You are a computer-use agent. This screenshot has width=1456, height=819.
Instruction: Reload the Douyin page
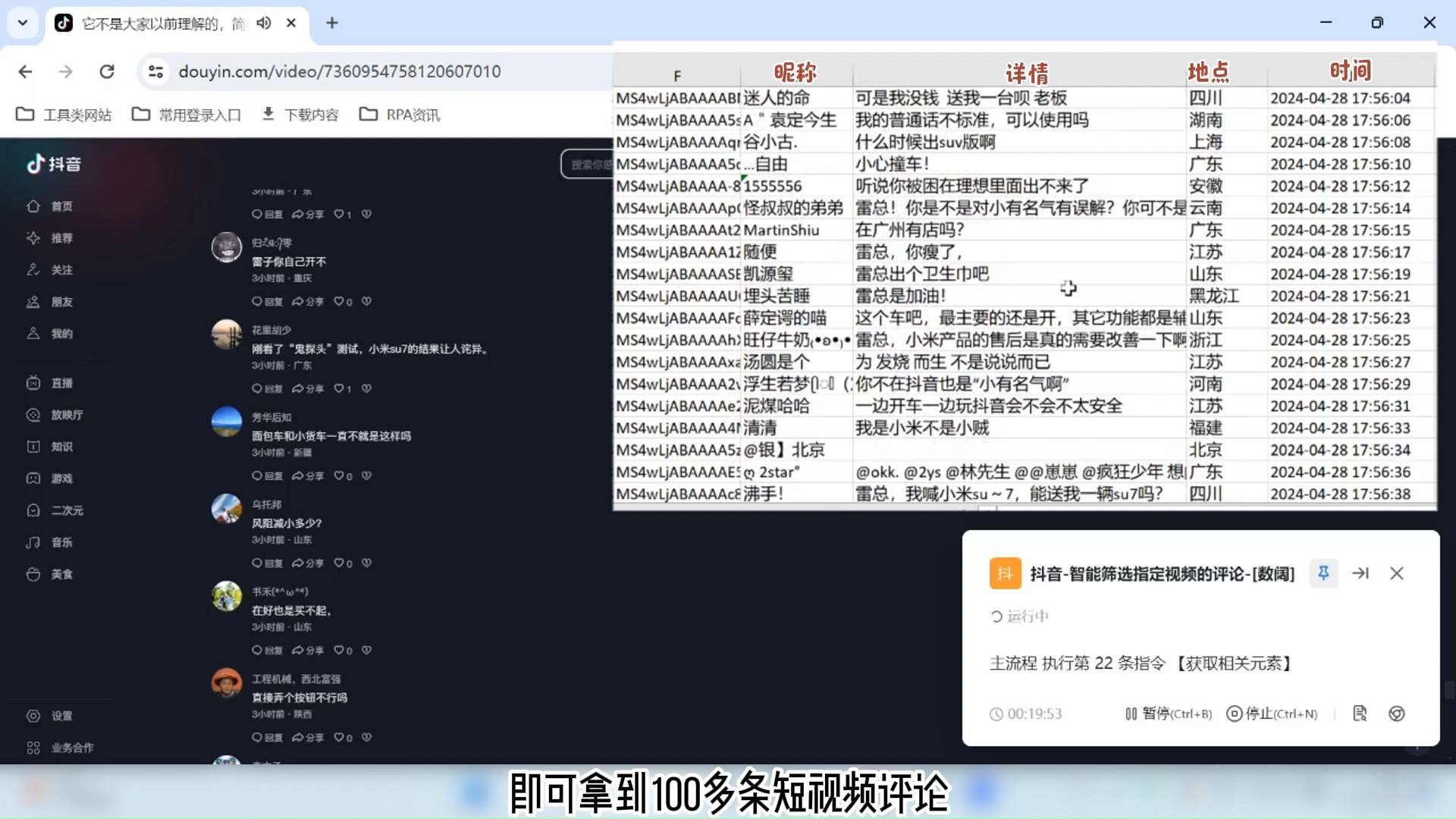[x=107, y=71]
